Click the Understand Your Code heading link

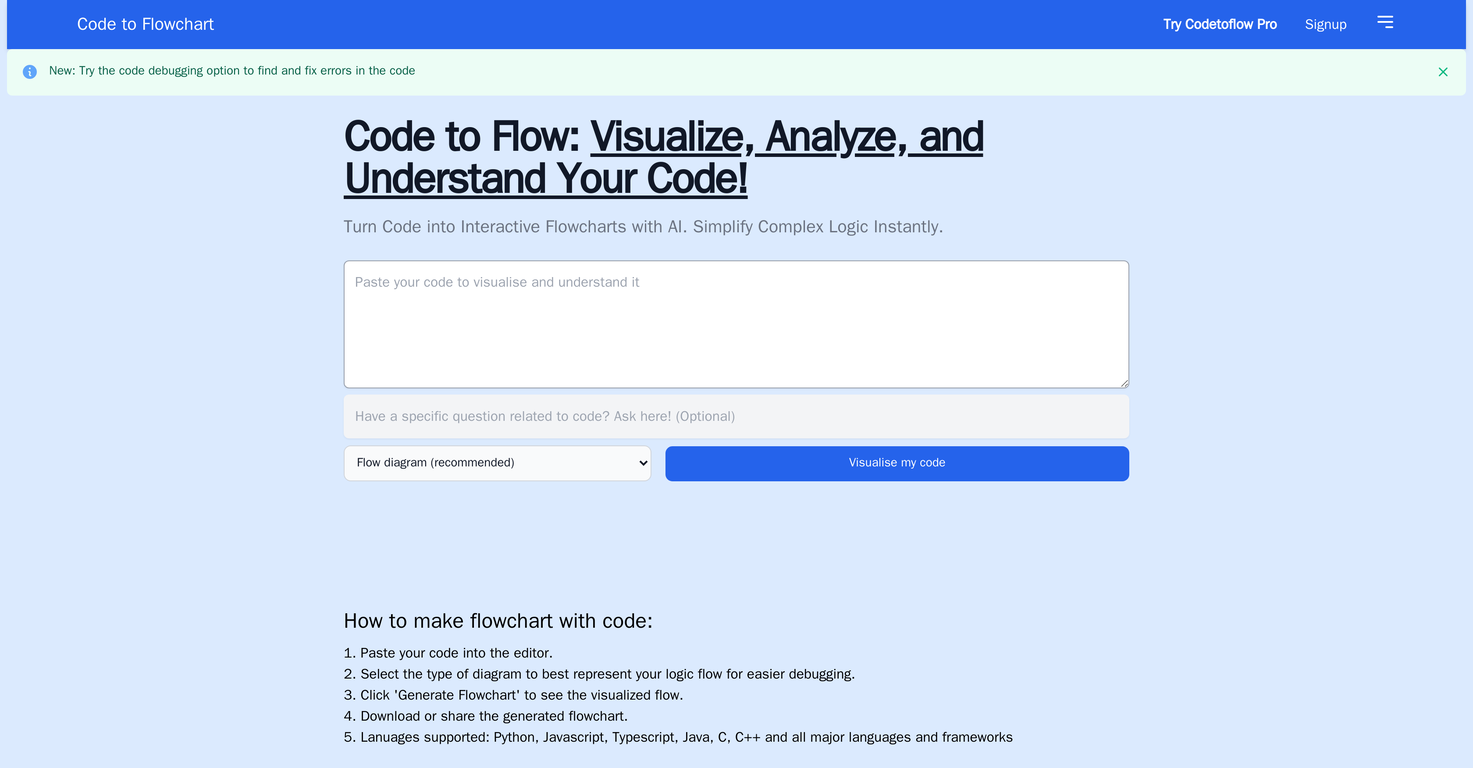pos(545,180)
